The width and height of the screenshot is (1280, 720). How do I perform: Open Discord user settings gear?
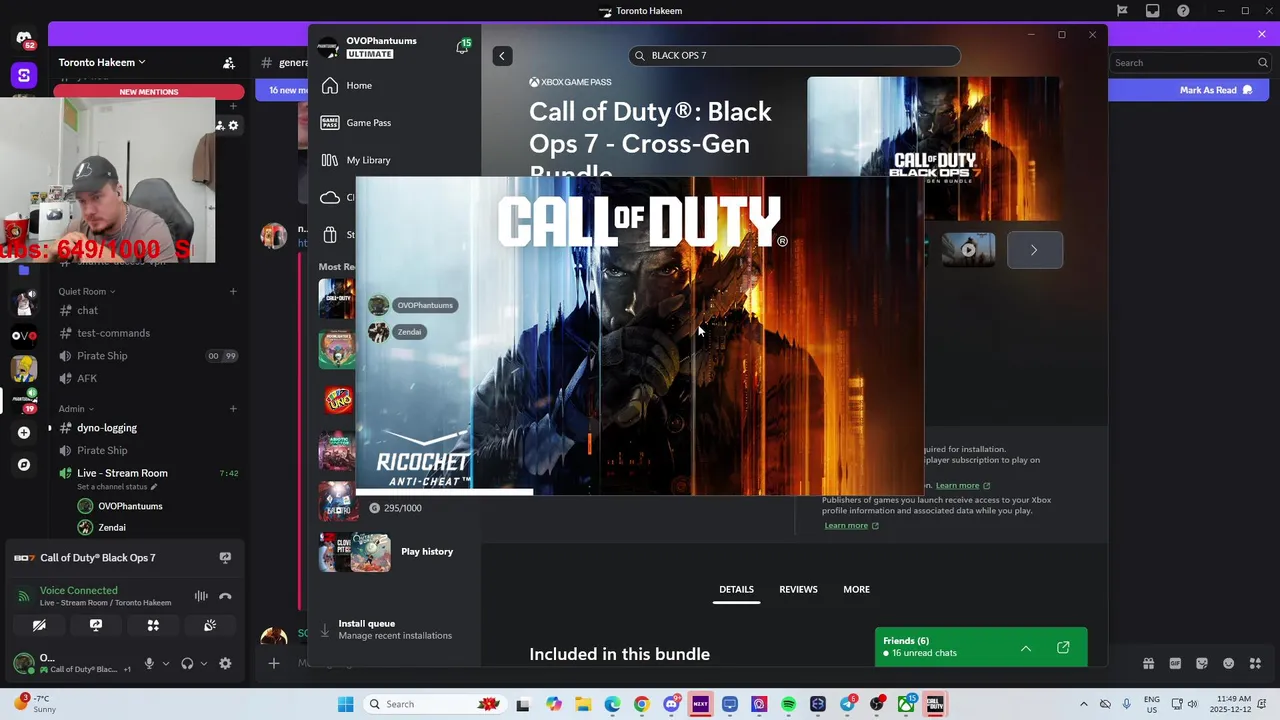pos(225,663)
